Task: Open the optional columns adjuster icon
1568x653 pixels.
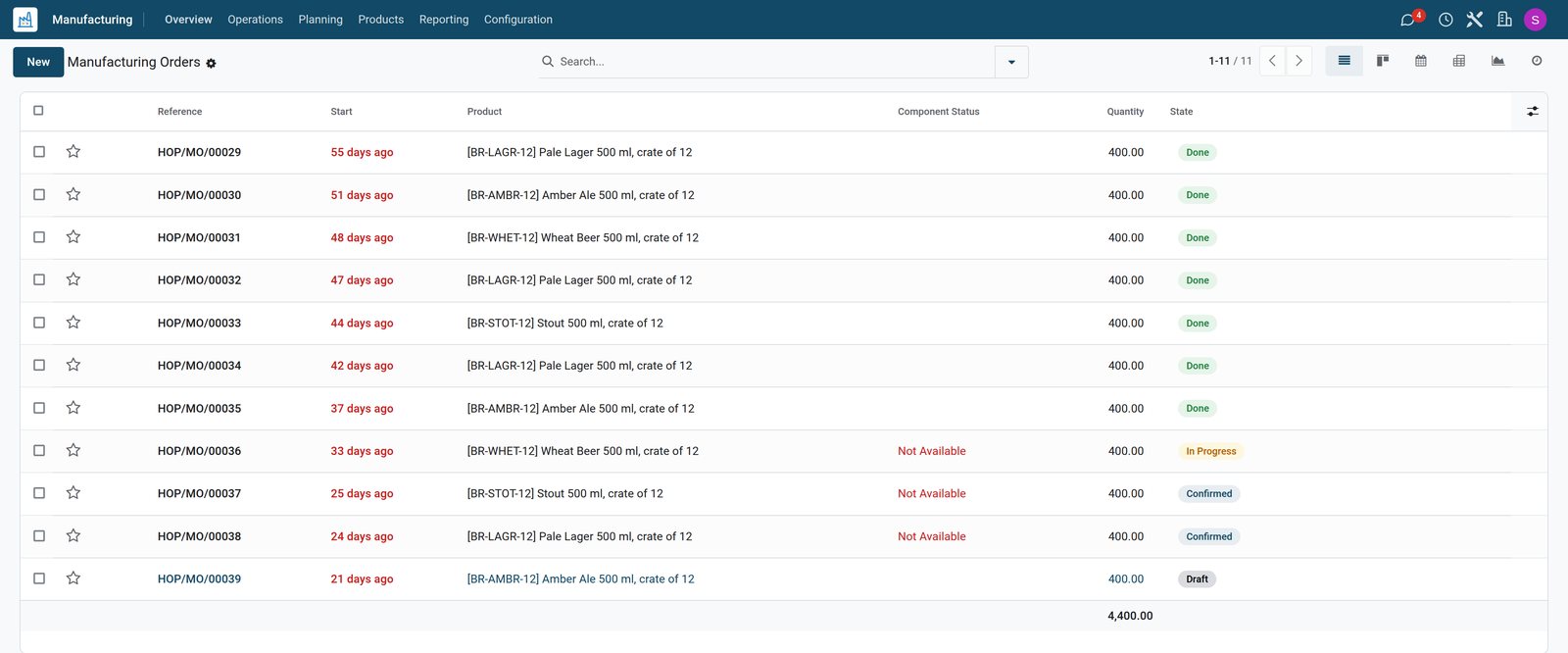Action: tap(1533, 112)
